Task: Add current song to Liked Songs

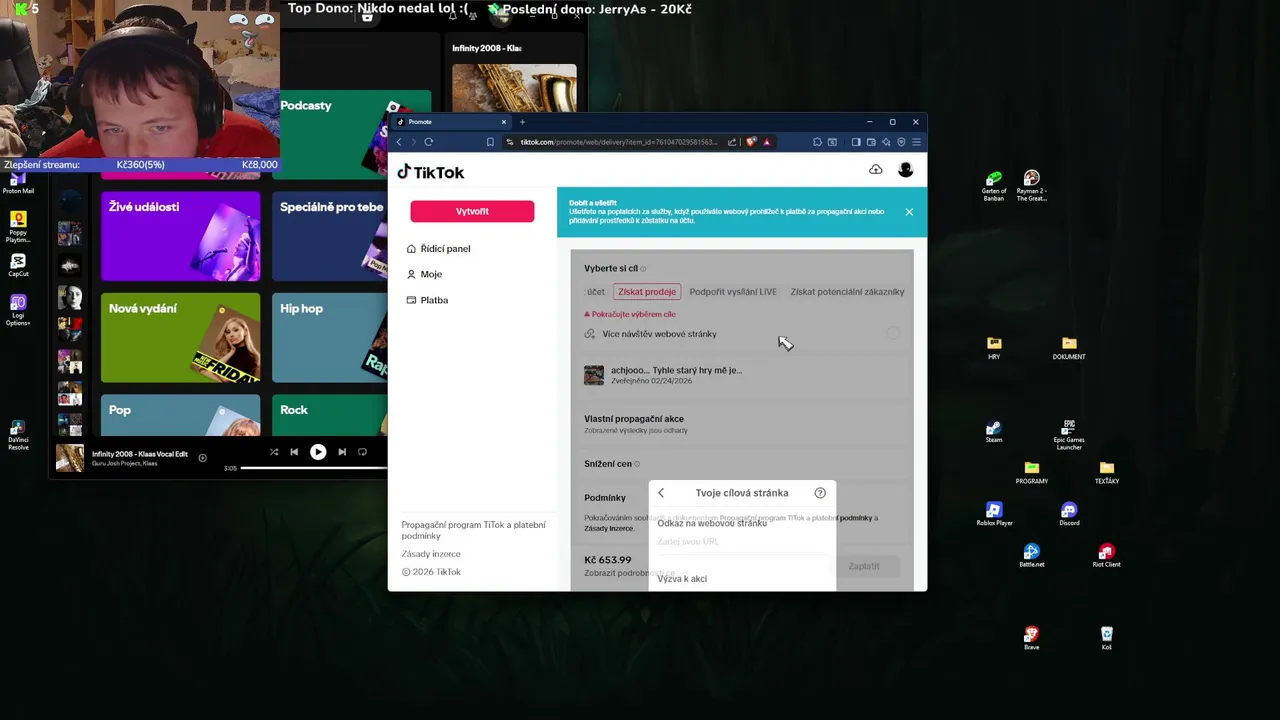Action: click(203, 458)
